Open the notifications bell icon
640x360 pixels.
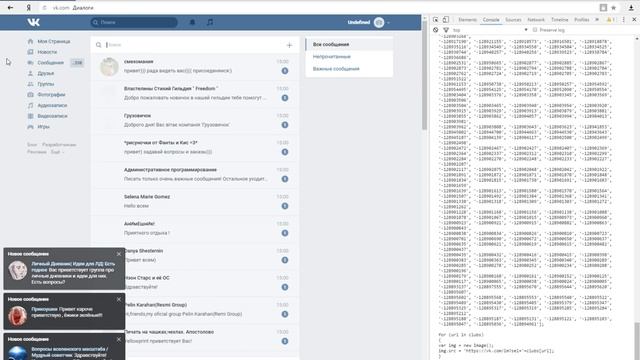(x=192, y=22)
